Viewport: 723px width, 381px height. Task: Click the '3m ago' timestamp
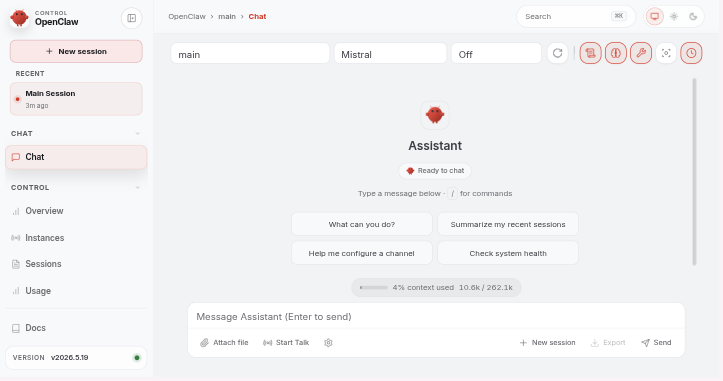pos(37,106)
